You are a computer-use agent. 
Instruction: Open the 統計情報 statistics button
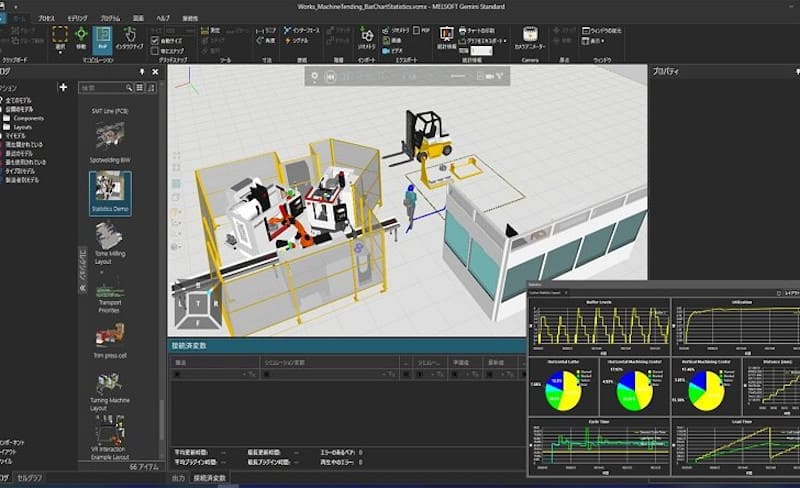[x=446, y=38]
